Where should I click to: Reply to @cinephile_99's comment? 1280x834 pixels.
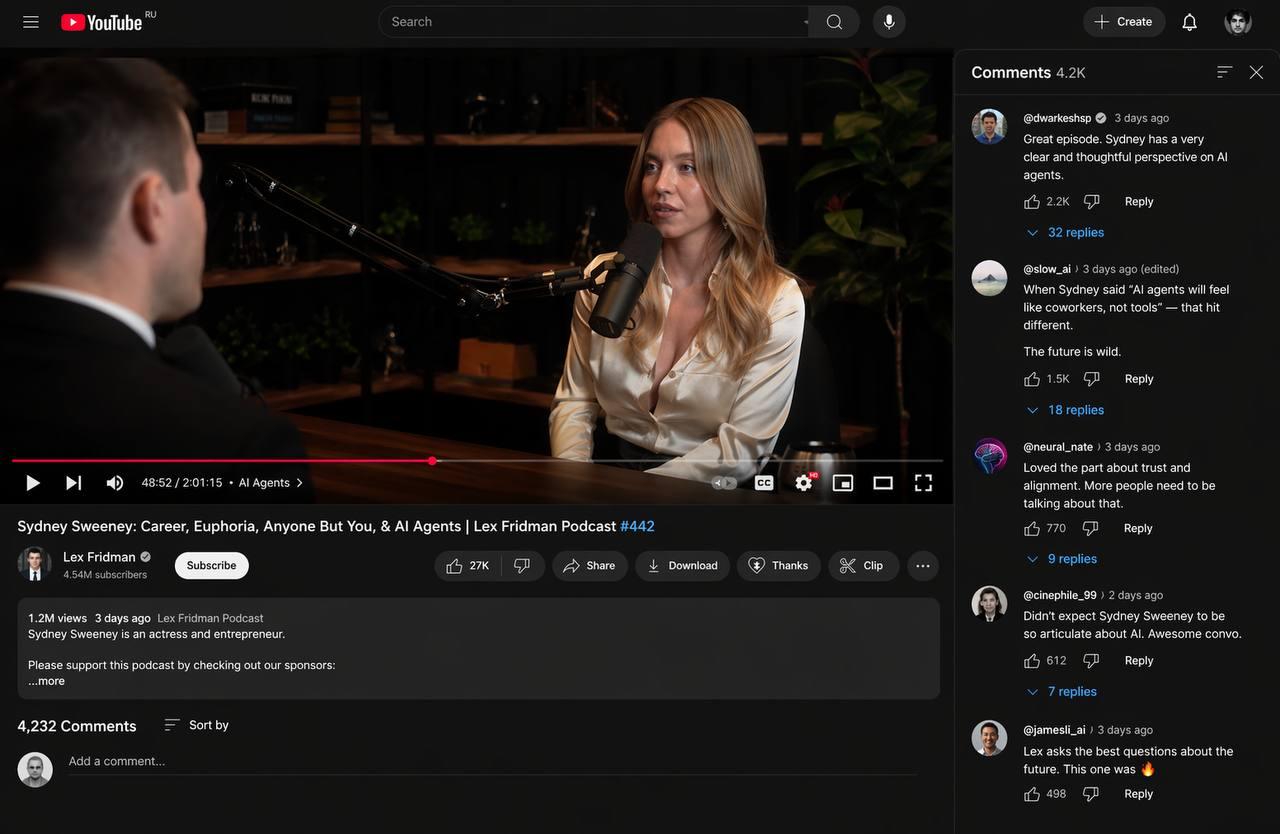(1139, 661)
